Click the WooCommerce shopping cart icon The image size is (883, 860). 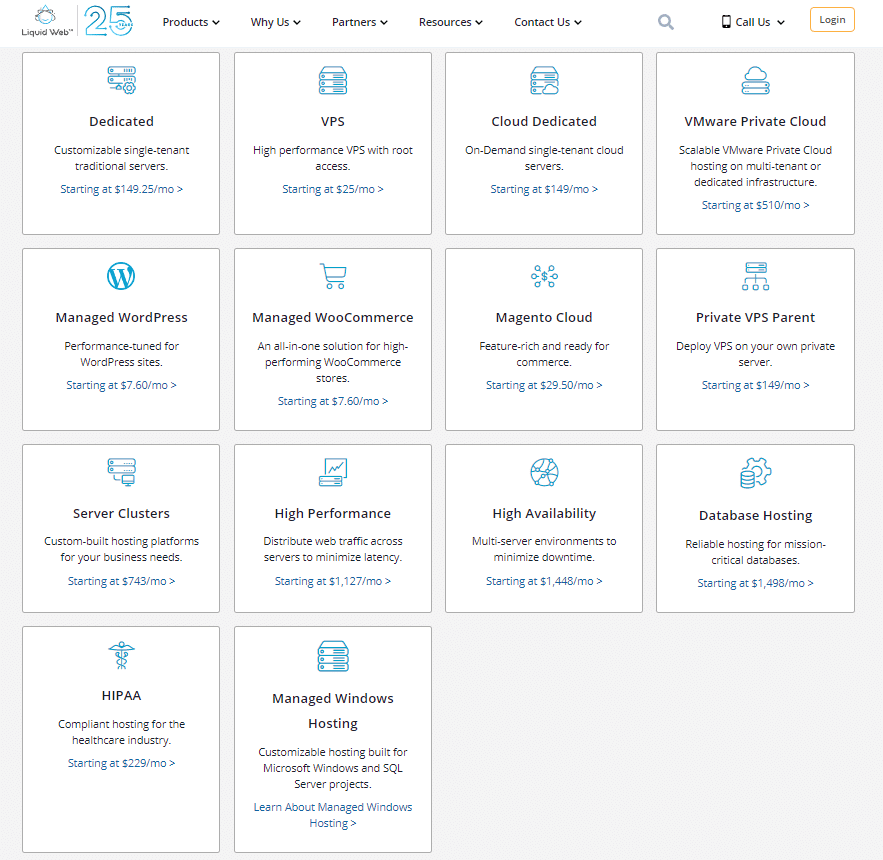click(x=333, y=276)
